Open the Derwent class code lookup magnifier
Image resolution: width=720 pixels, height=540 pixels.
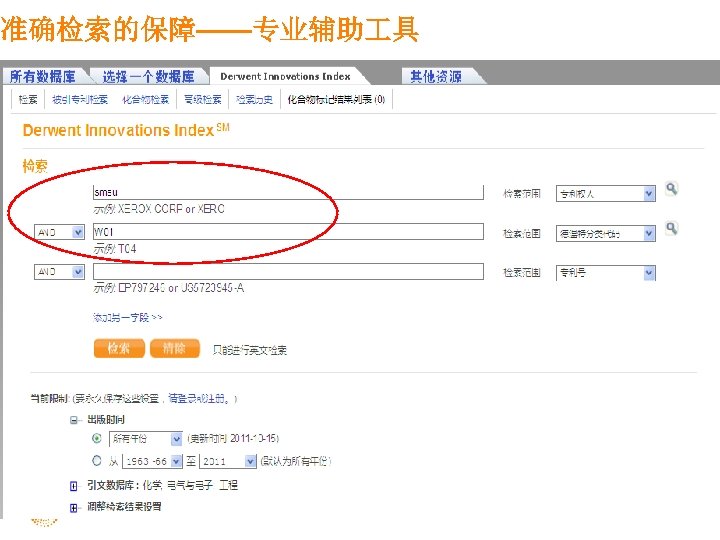click(671, 228)
